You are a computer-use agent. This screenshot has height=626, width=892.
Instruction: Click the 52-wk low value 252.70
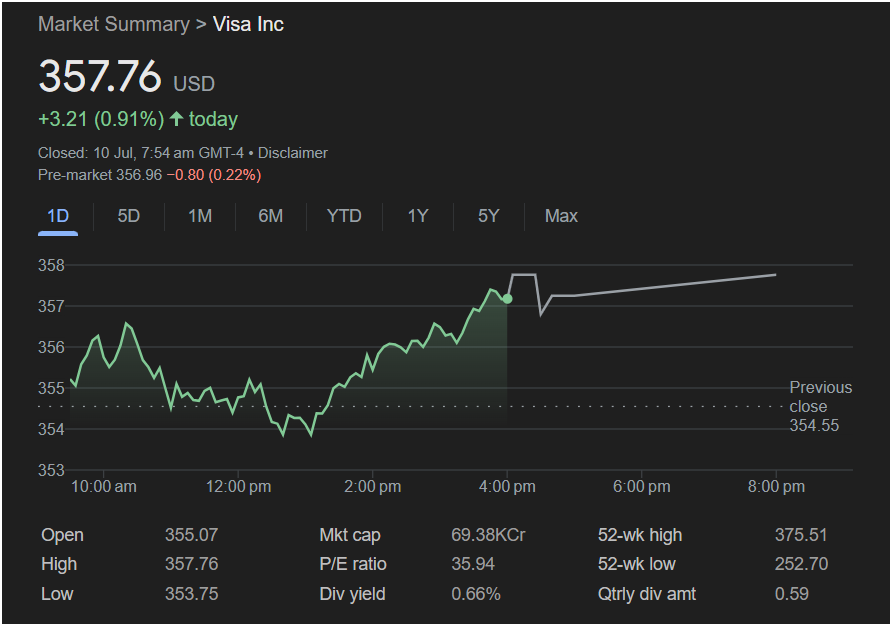point(801,564)
